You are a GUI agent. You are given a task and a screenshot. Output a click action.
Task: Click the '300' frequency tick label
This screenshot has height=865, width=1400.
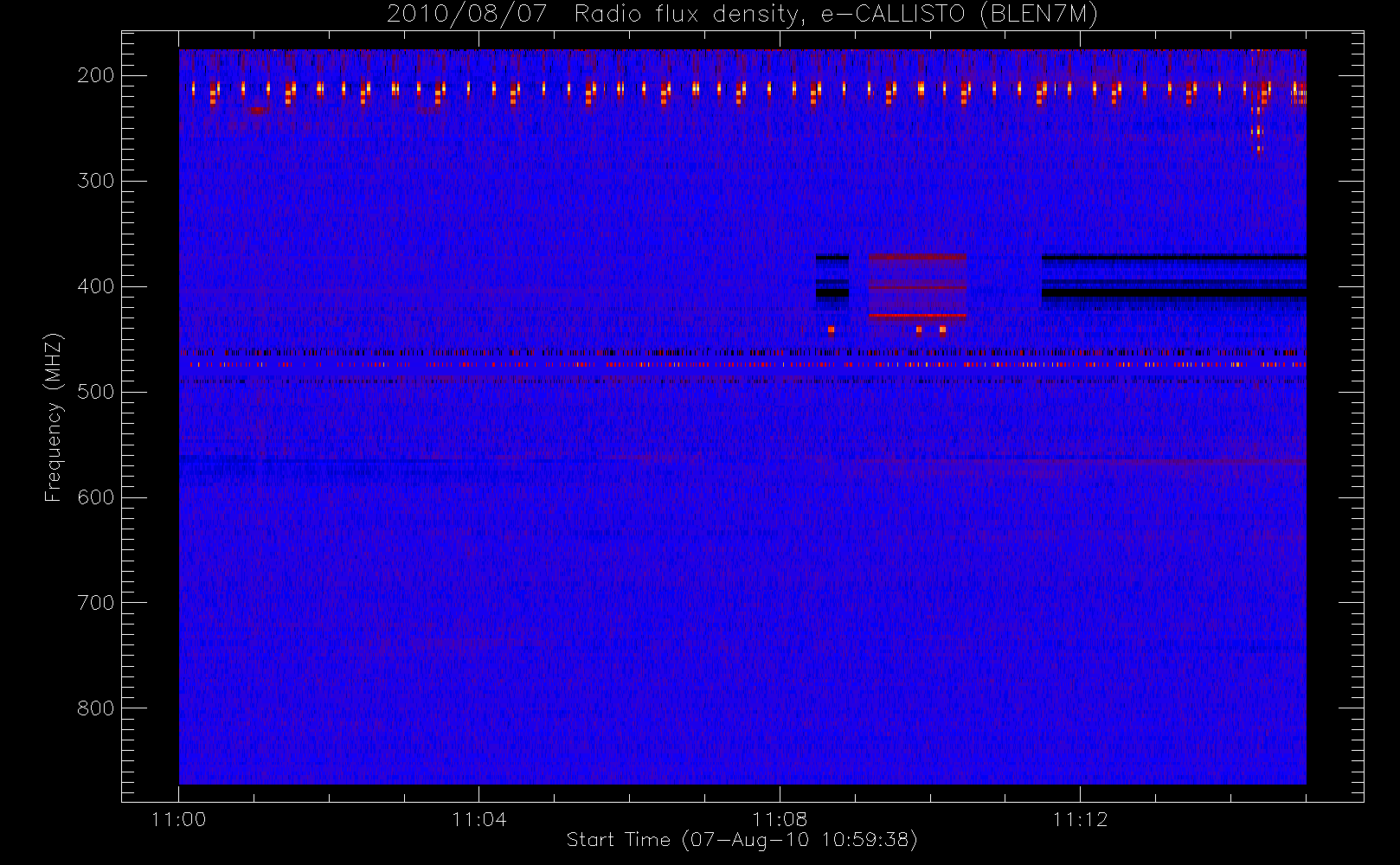[96, 181]
